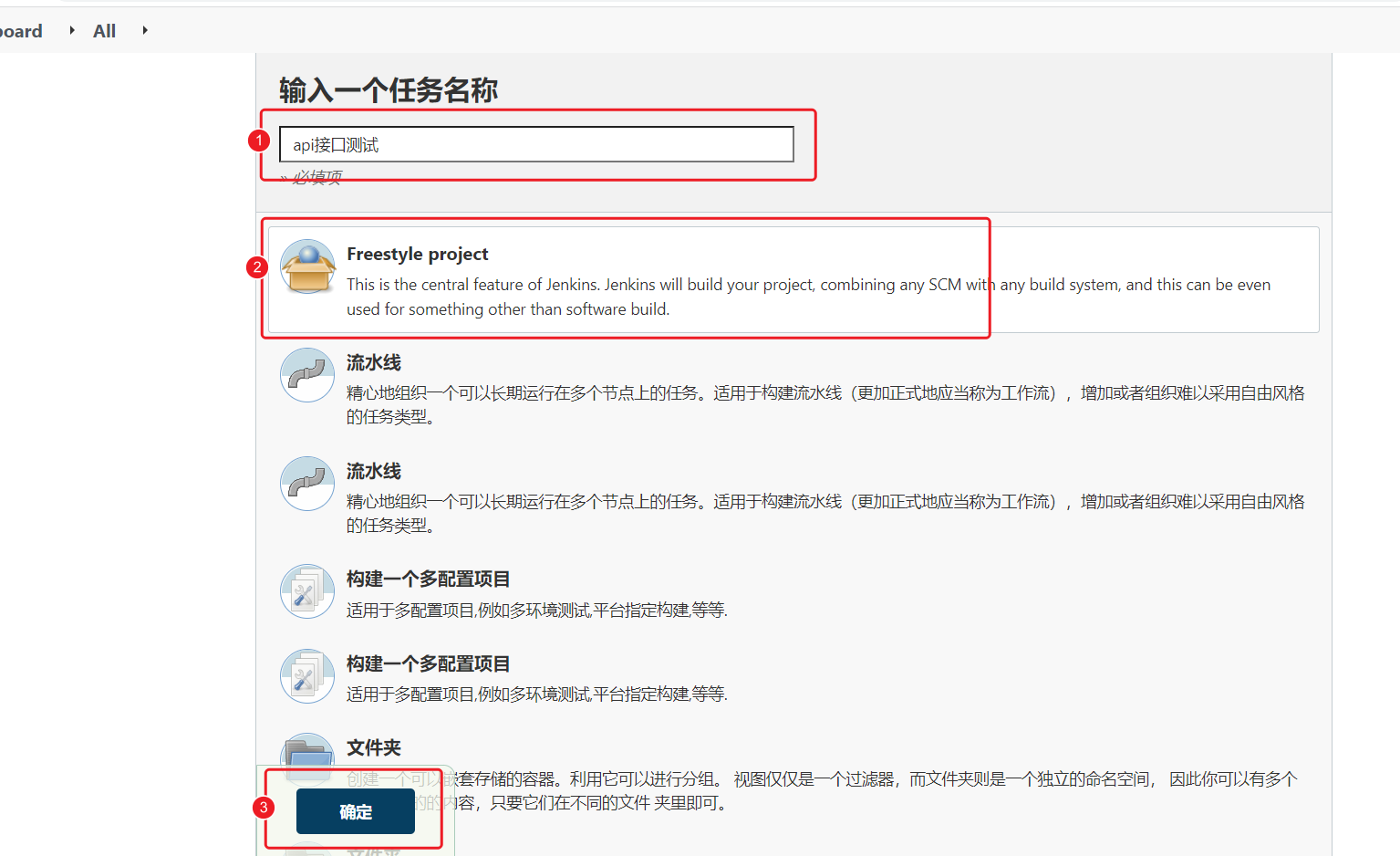Viewport: 1400px width, 856px height.
Task: Confirm with the 确定 button
Action: [x=356, y=811]
